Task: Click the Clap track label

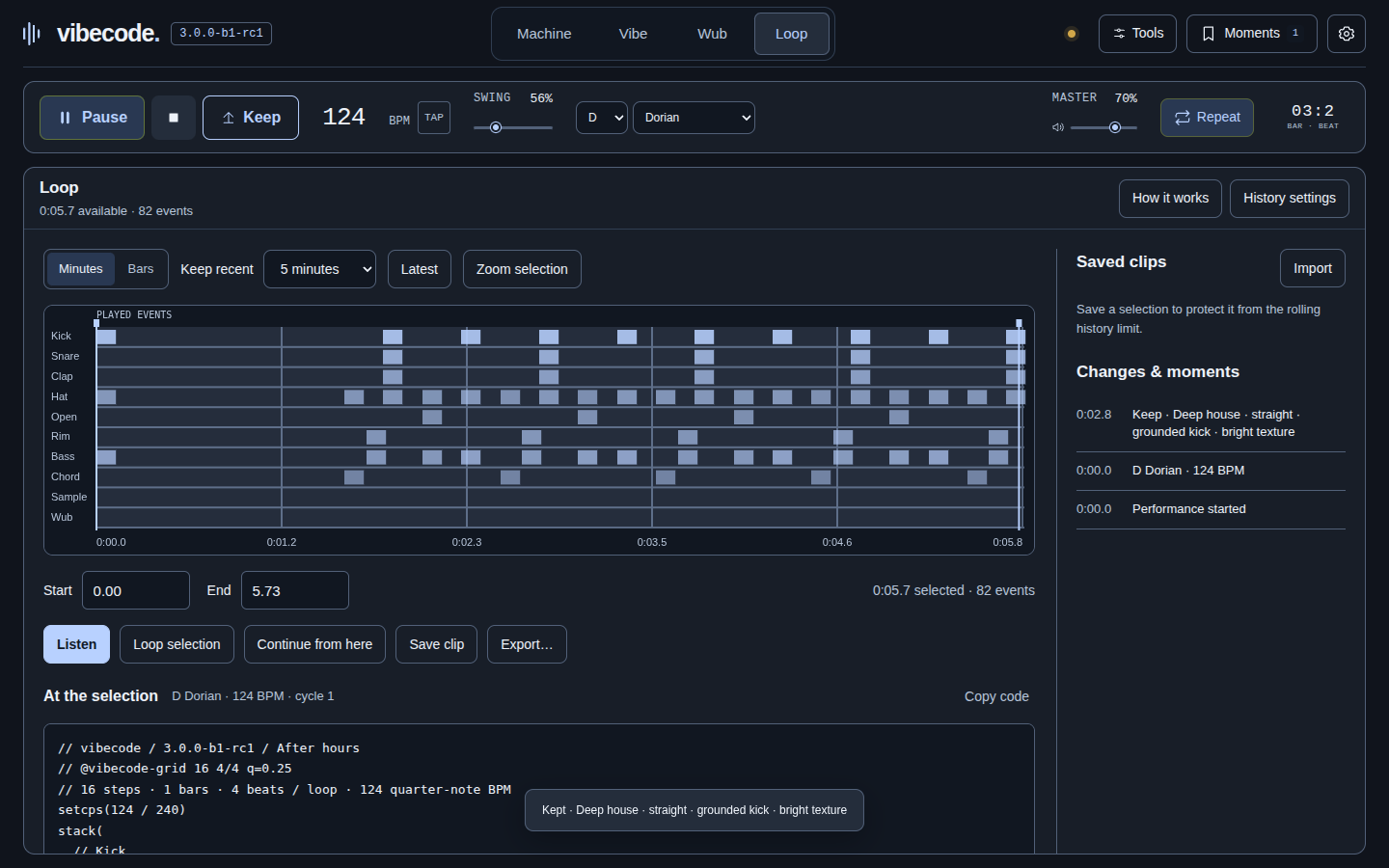Action: click(x=62, y=376)
